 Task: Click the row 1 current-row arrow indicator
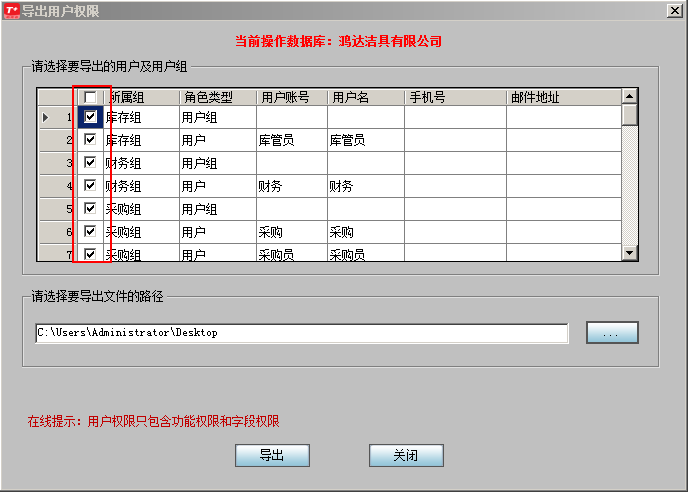(x=45, y=117)
